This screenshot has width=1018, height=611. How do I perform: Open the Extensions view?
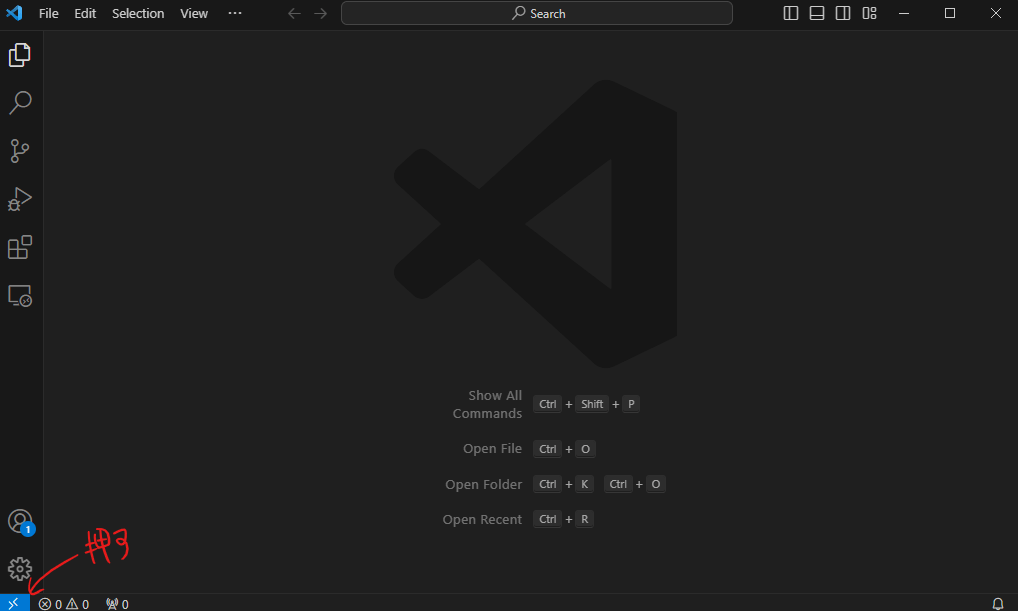20,247
